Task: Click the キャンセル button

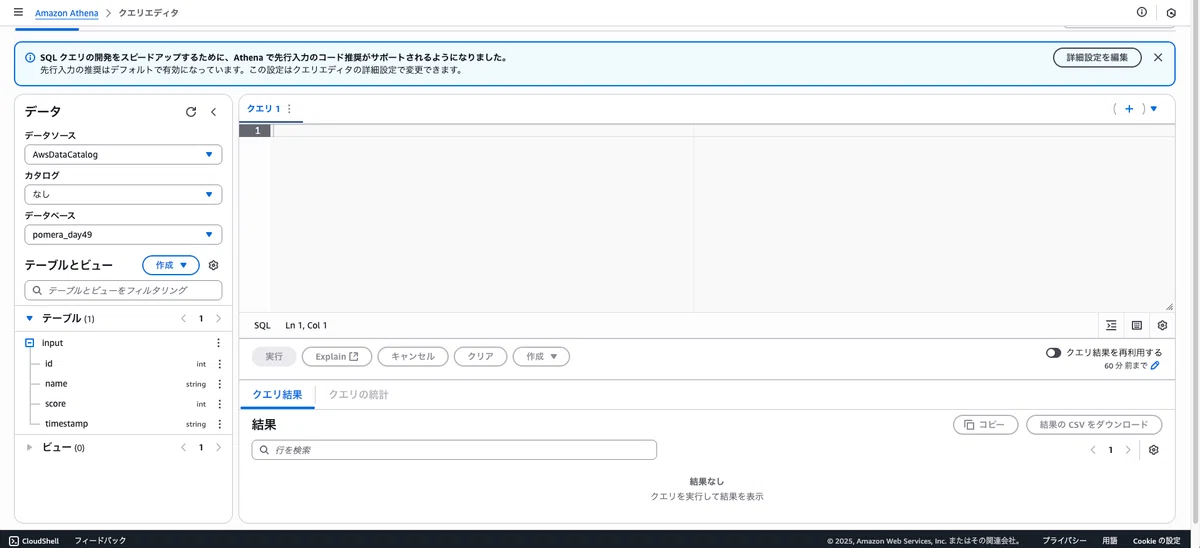Action: click(x=413, y=356)
